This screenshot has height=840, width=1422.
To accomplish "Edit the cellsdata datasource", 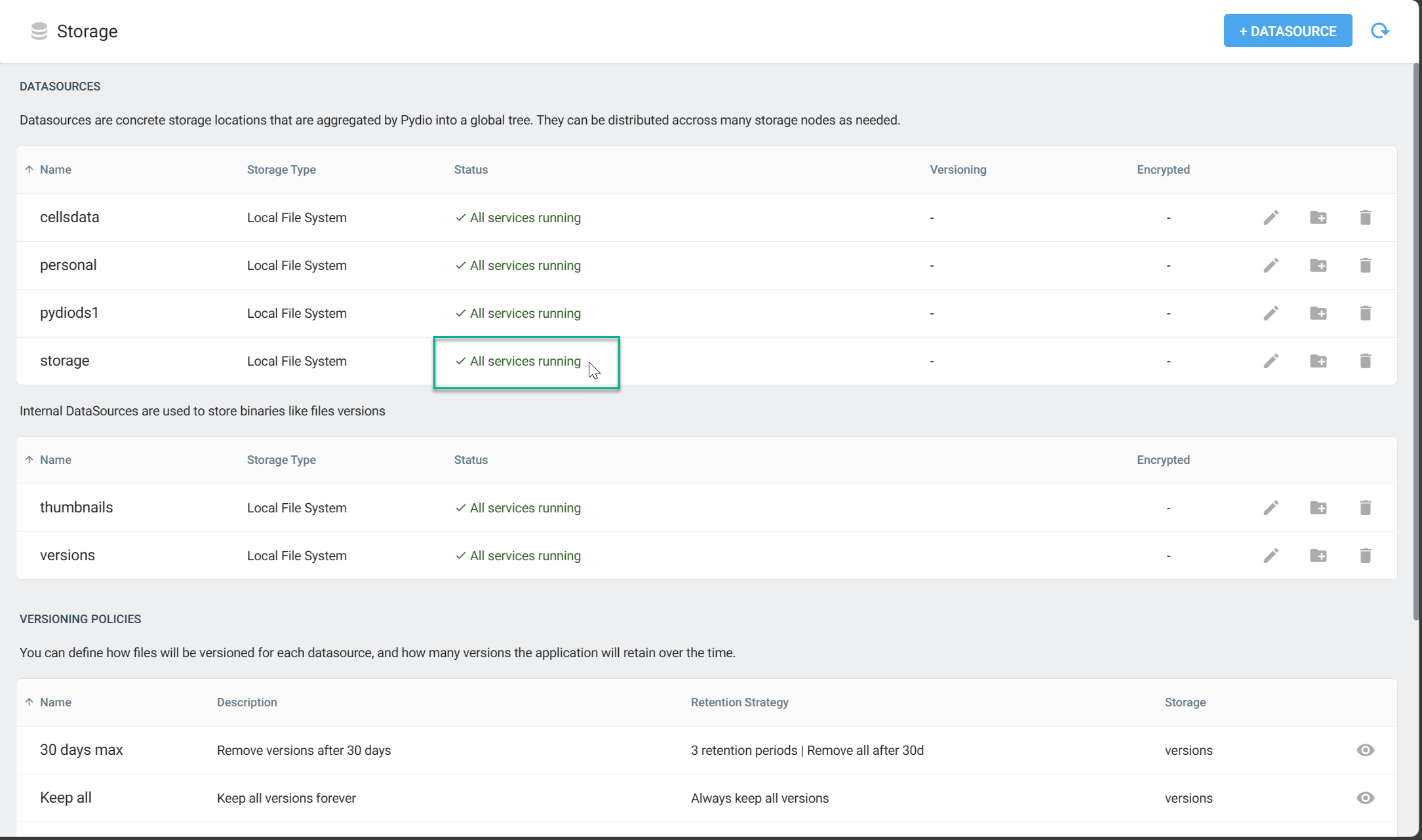I will tap(1271, 218).
